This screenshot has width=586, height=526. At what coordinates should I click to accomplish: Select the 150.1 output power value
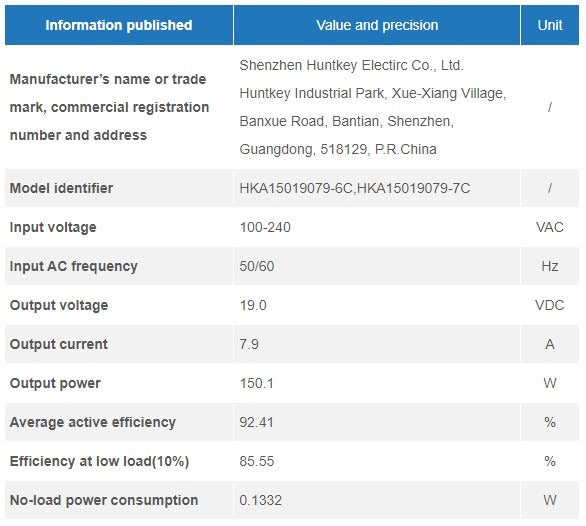(x=256, y=383)
